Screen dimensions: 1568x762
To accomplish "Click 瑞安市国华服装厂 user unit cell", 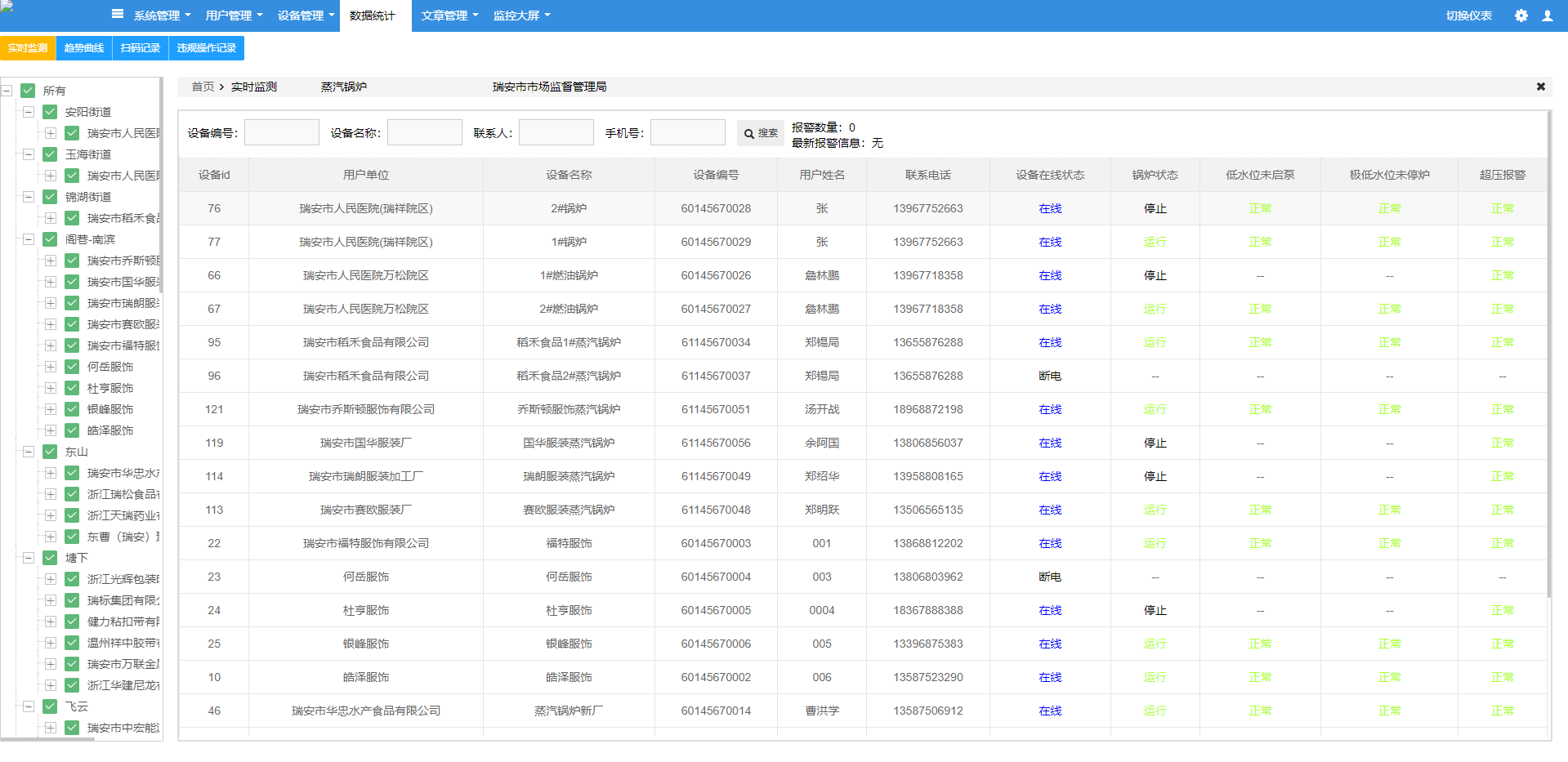I will tap(365, 443).
